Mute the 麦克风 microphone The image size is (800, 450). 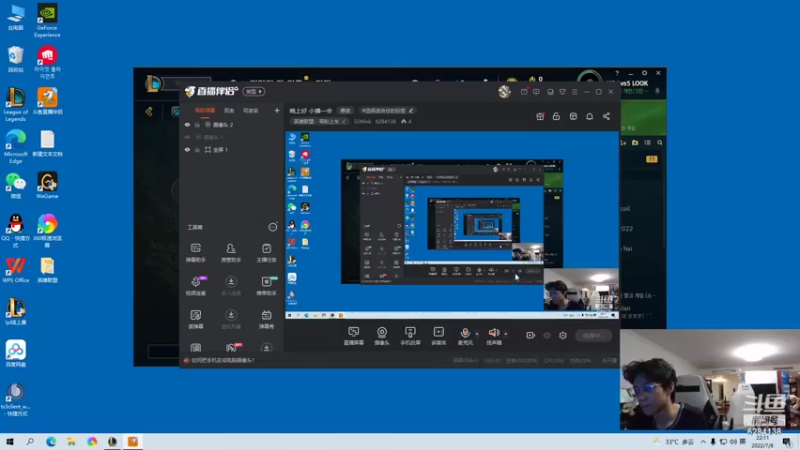pos(465,336)
